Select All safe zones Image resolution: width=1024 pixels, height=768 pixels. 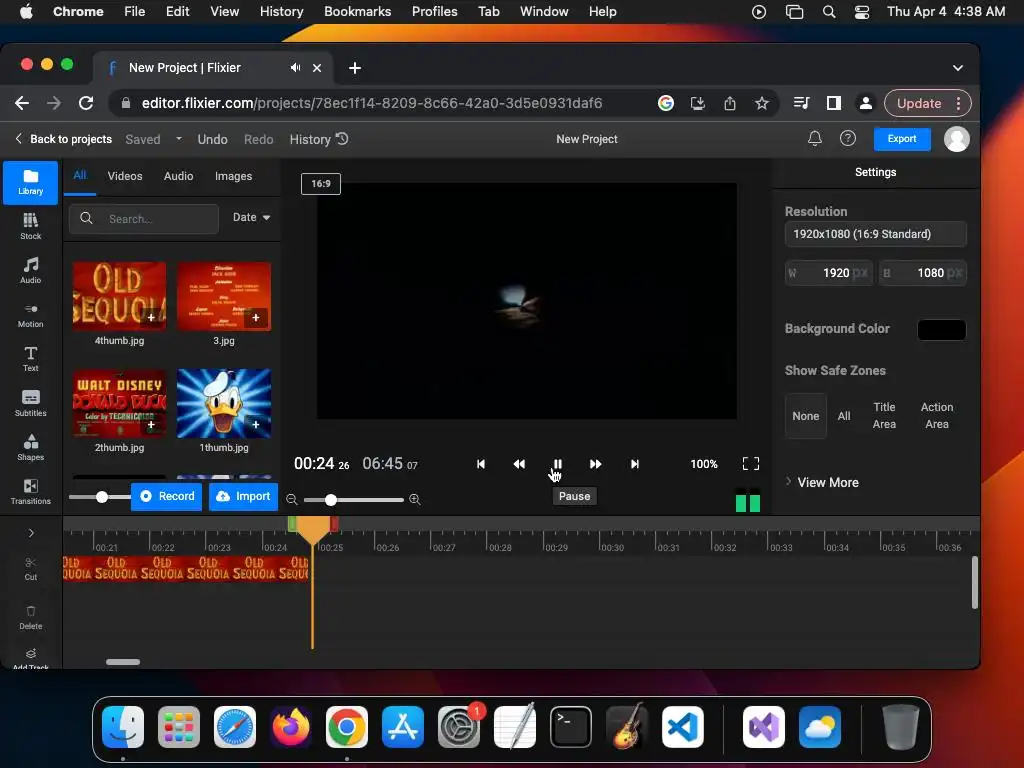point(844,416)
